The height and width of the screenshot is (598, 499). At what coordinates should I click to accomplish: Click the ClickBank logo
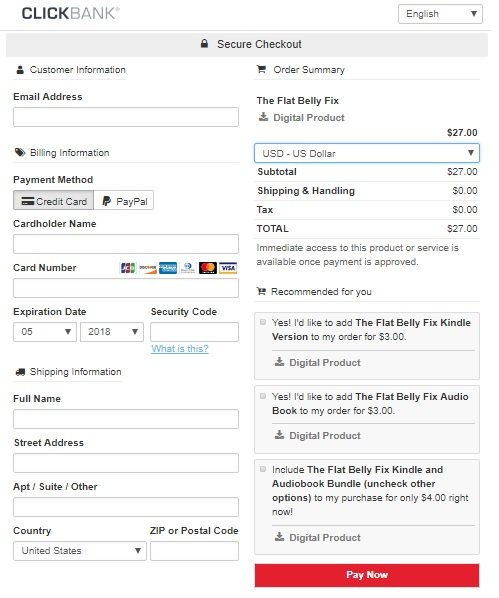[71, 13]
